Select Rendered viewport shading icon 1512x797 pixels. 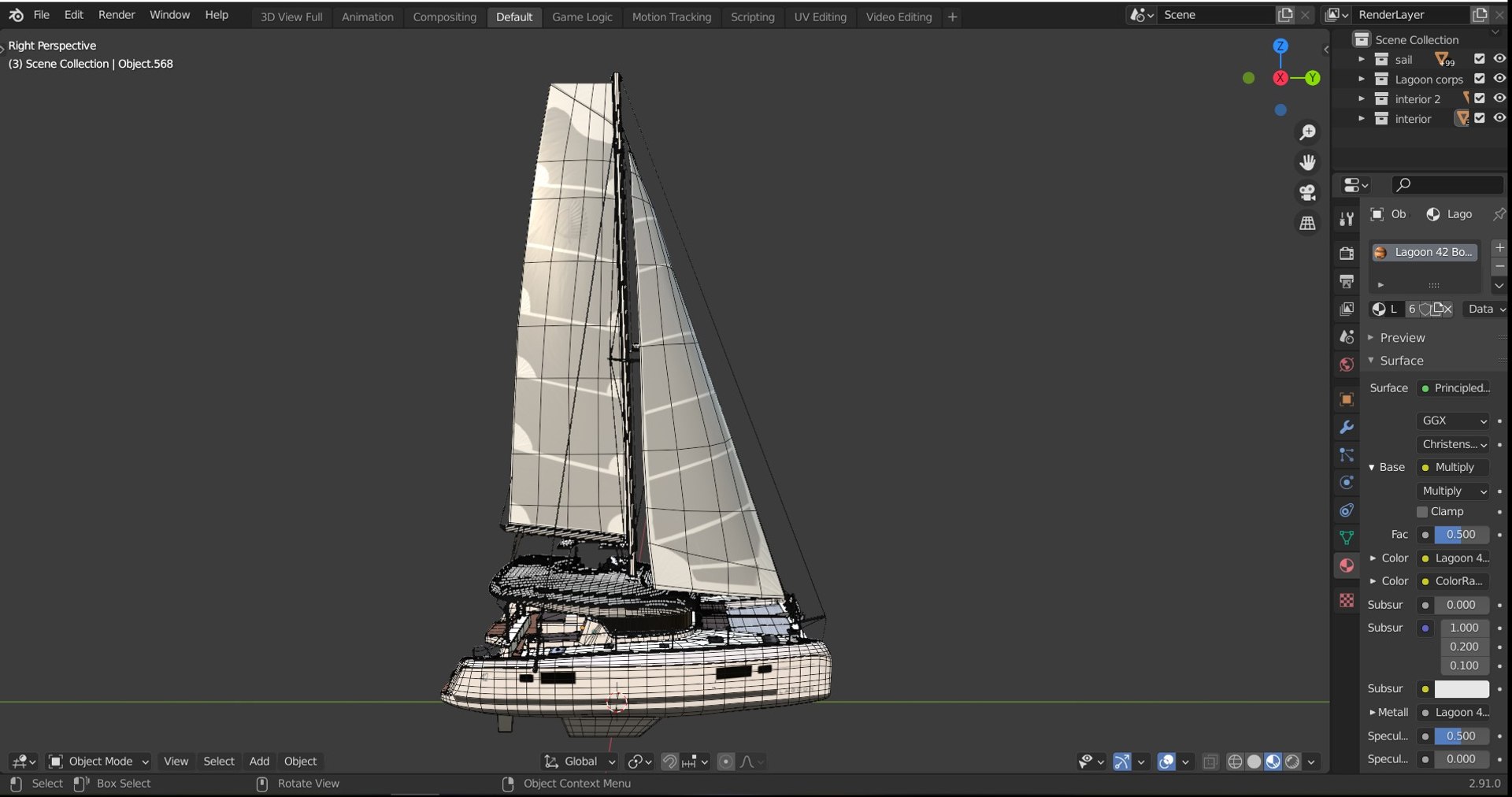pyautogui.click(x=1292, y=762)
